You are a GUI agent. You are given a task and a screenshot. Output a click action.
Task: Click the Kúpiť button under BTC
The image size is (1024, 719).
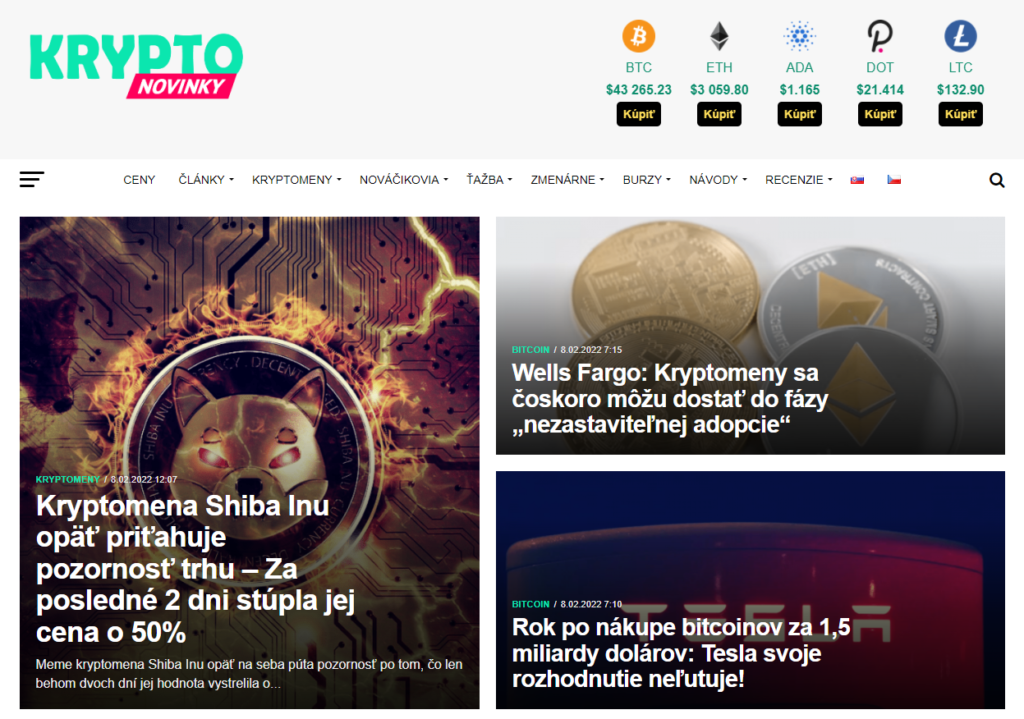pyautogui.click(x=638, y=114)
